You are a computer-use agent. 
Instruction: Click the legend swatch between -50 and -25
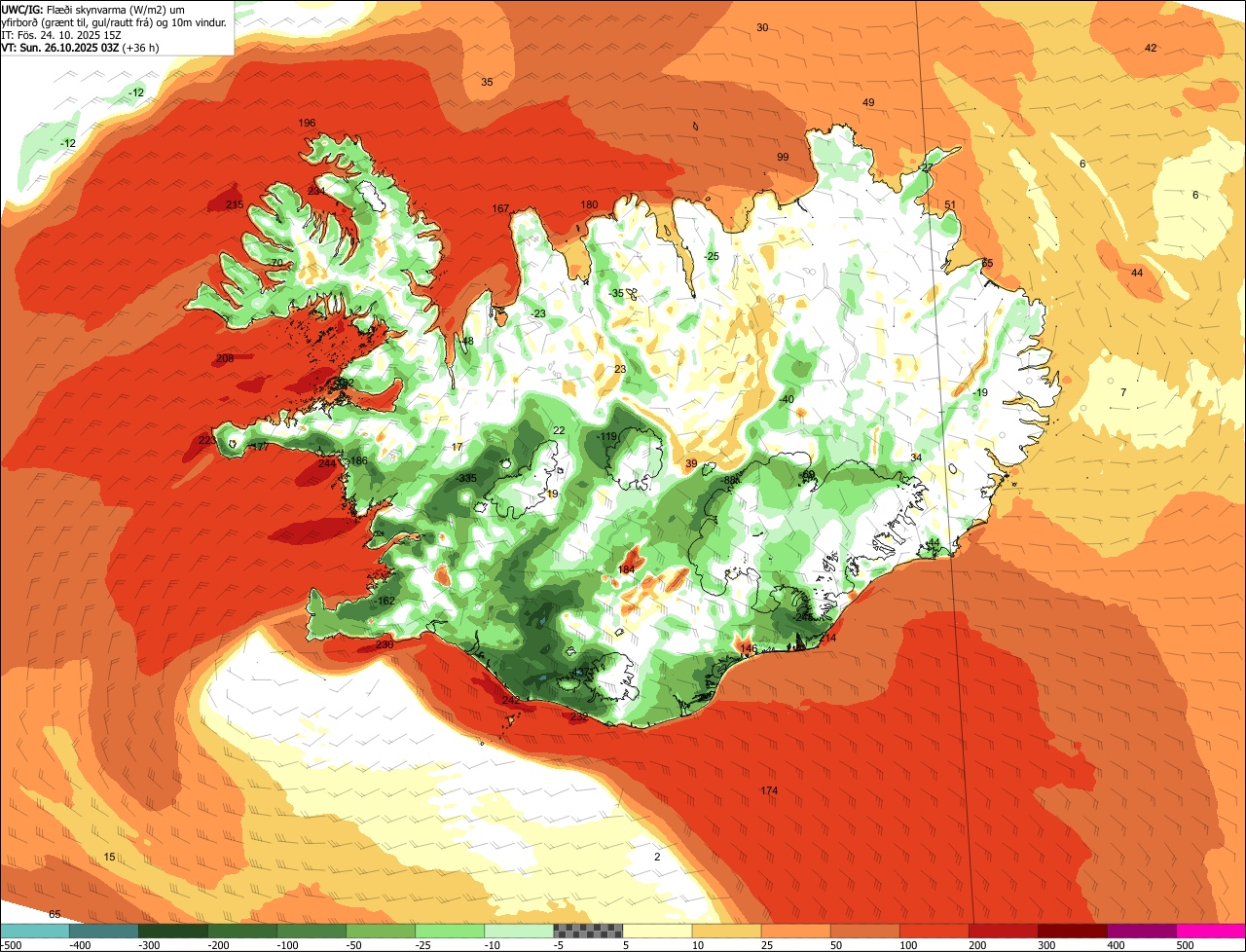tap(381, 931)
